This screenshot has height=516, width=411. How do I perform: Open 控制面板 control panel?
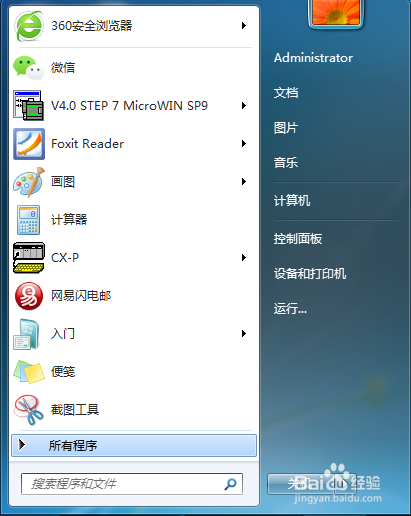coord(298,239)
